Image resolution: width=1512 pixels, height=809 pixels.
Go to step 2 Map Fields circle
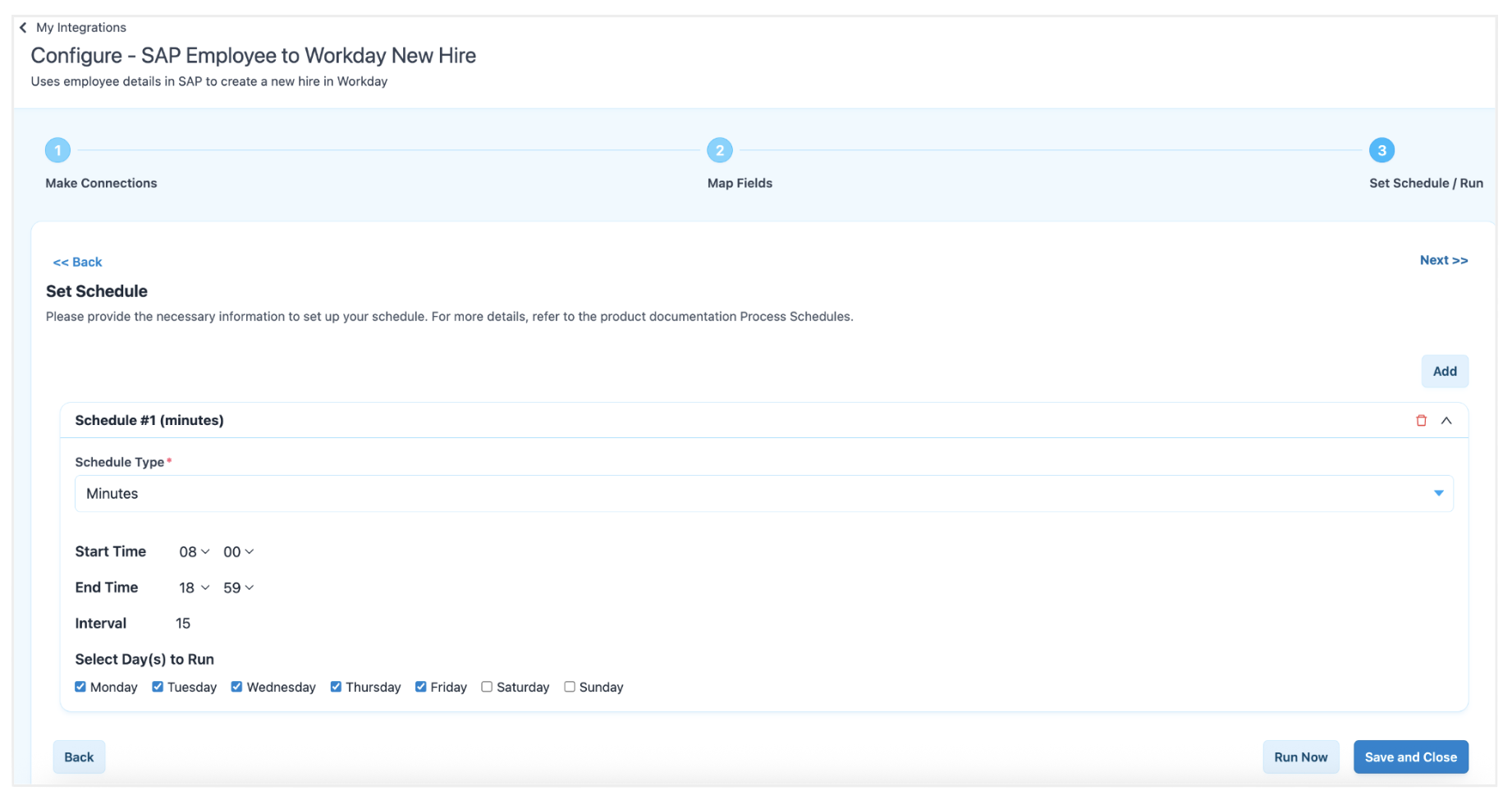(x=719, y=150)
